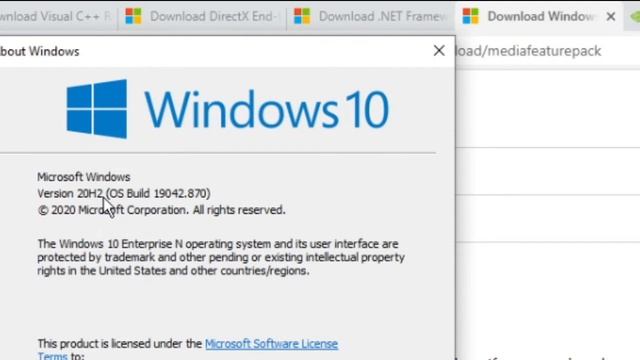Screen dimensions: 640x360
Task: Click the Windows 10 logo in the About dialog
Action: (228, 109)
